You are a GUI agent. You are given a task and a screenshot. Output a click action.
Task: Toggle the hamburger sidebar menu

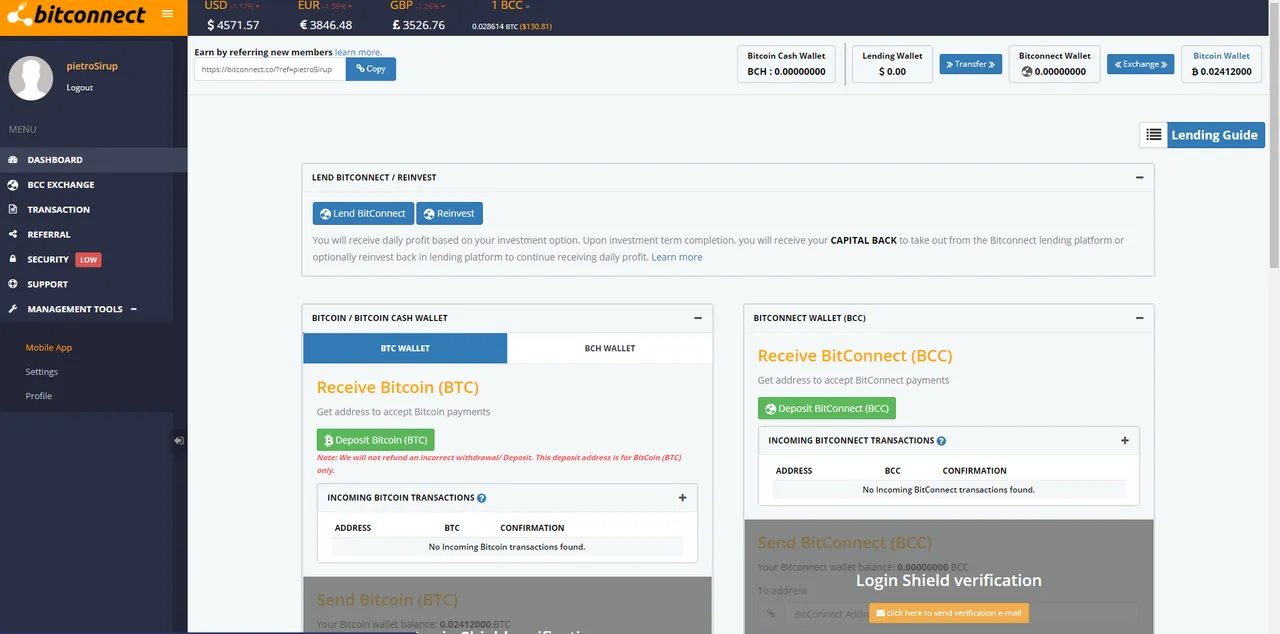click(x=167, y=14)
